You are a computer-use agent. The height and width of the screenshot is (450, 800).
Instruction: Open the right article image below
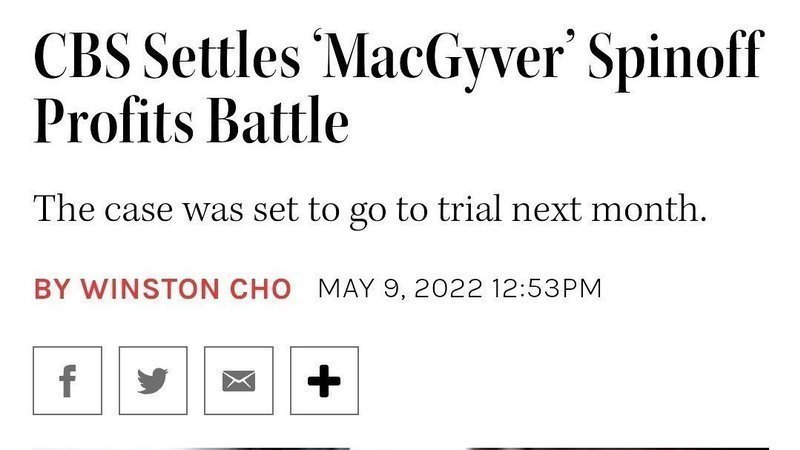[617, 446]
